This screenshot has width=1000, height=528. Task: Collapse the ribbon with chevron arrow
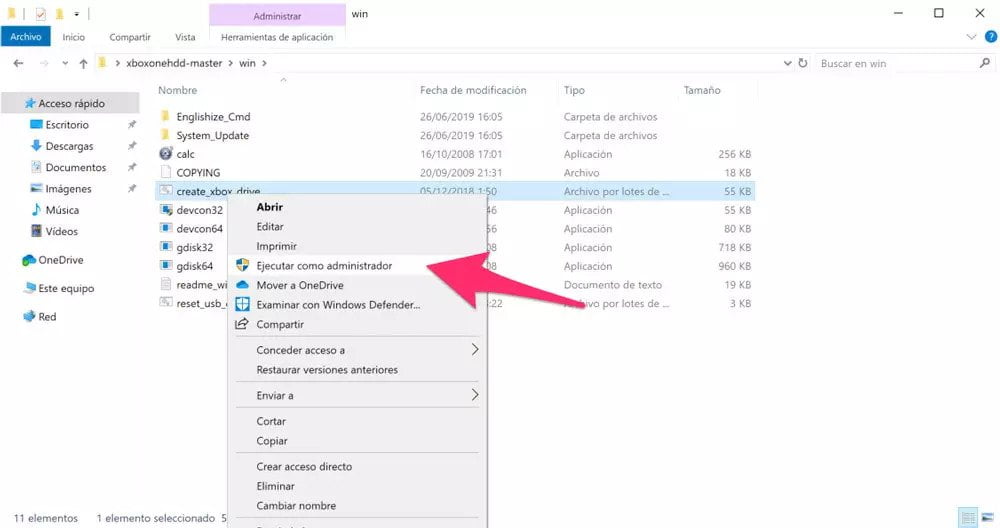click(x=970, y=37)
